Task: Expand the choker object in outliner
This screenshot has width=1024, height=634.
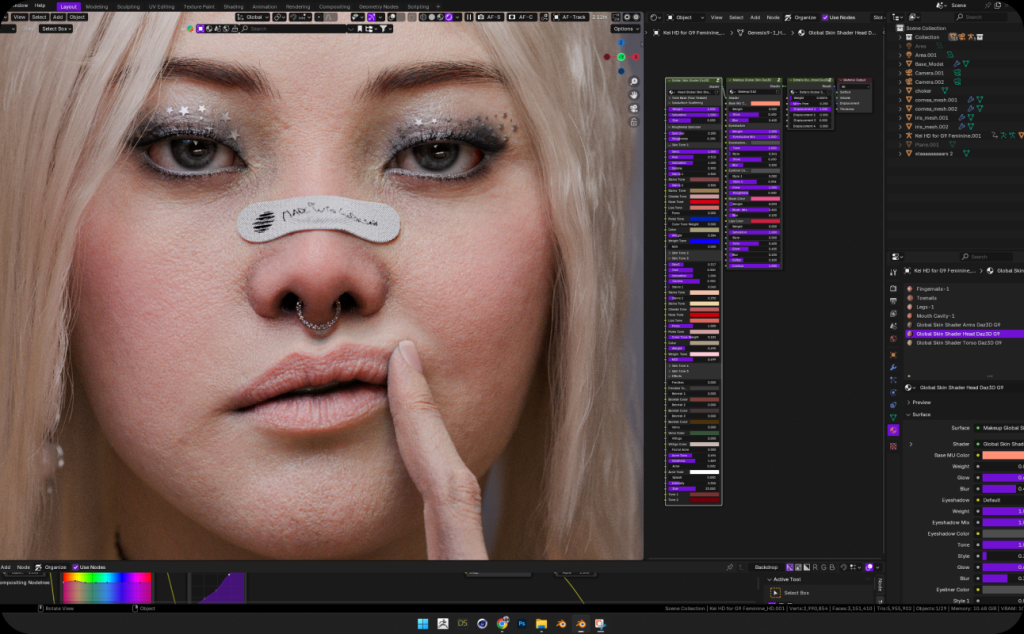Action: 900,91
